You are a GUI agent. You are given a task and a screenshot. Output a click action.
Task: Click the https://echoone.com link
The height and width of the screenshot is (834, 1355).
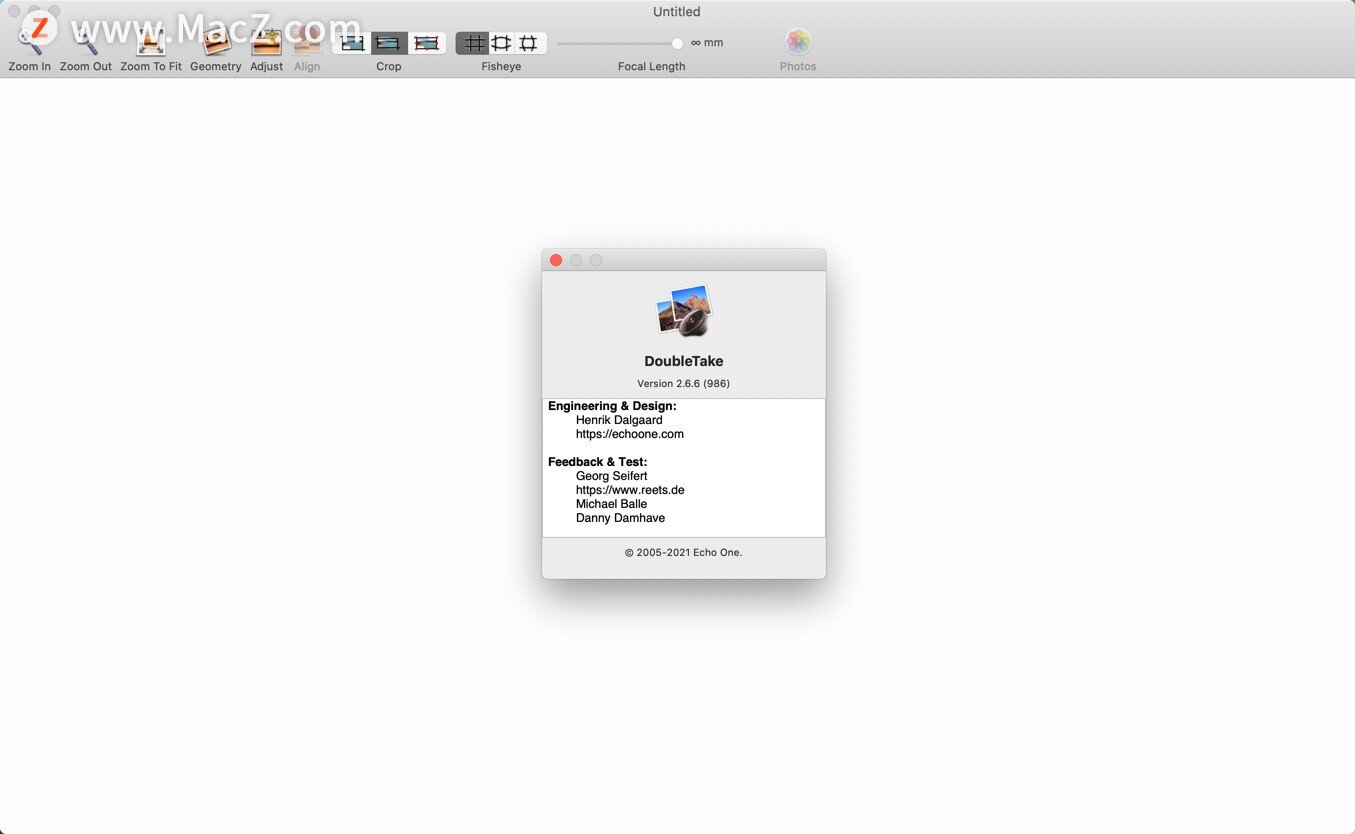[x=630, y=434]
